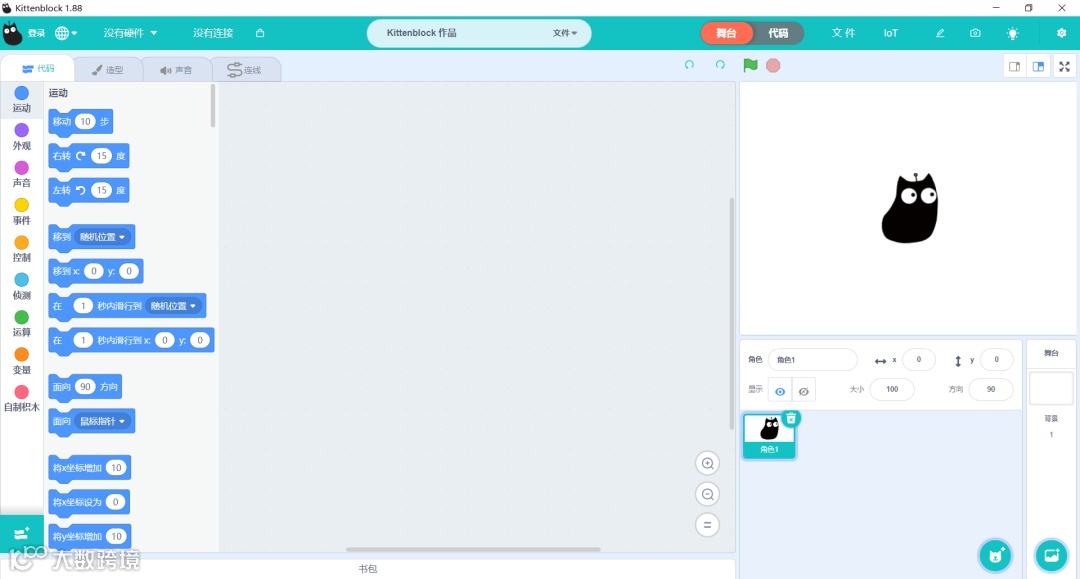
Task: Switch to large stage layout
Action: [1039, 66]
